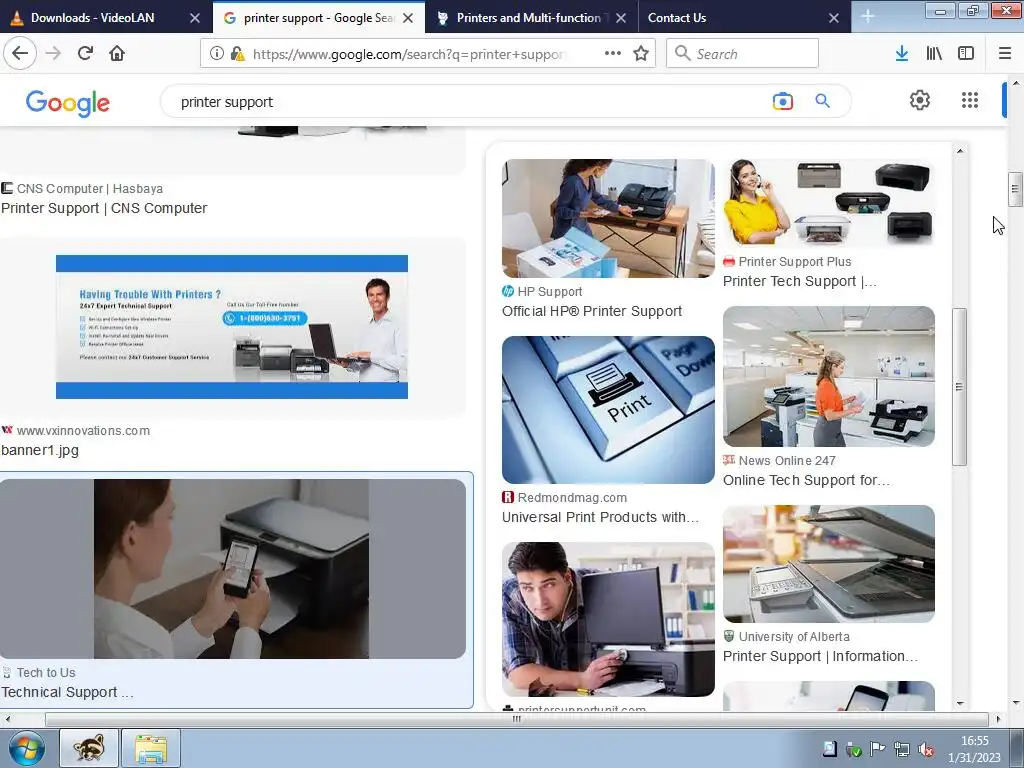Open Printer Support | Information link
1024x768 pixels.
click(x=820, y=656)
